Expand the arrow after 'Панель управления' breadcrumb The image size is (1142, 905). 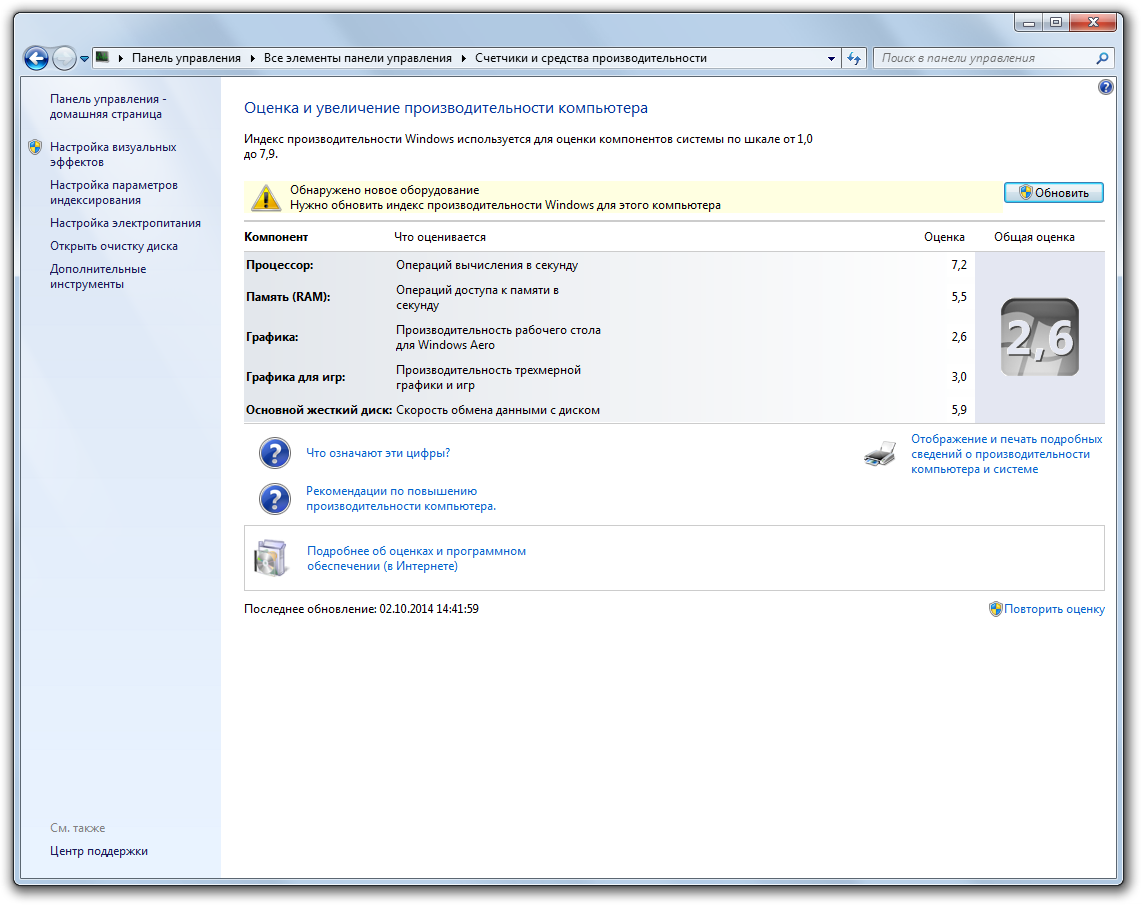click(253, 58)
